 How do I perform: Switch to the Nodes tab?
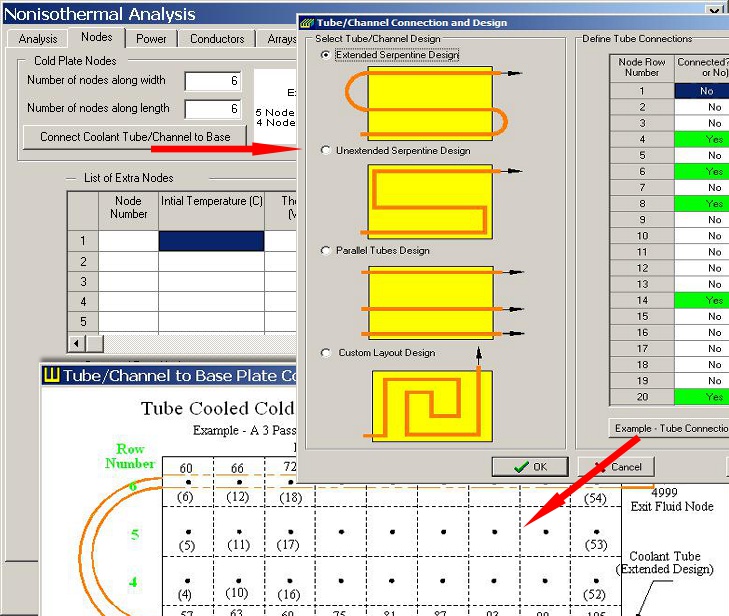click(x=97, y=37)
